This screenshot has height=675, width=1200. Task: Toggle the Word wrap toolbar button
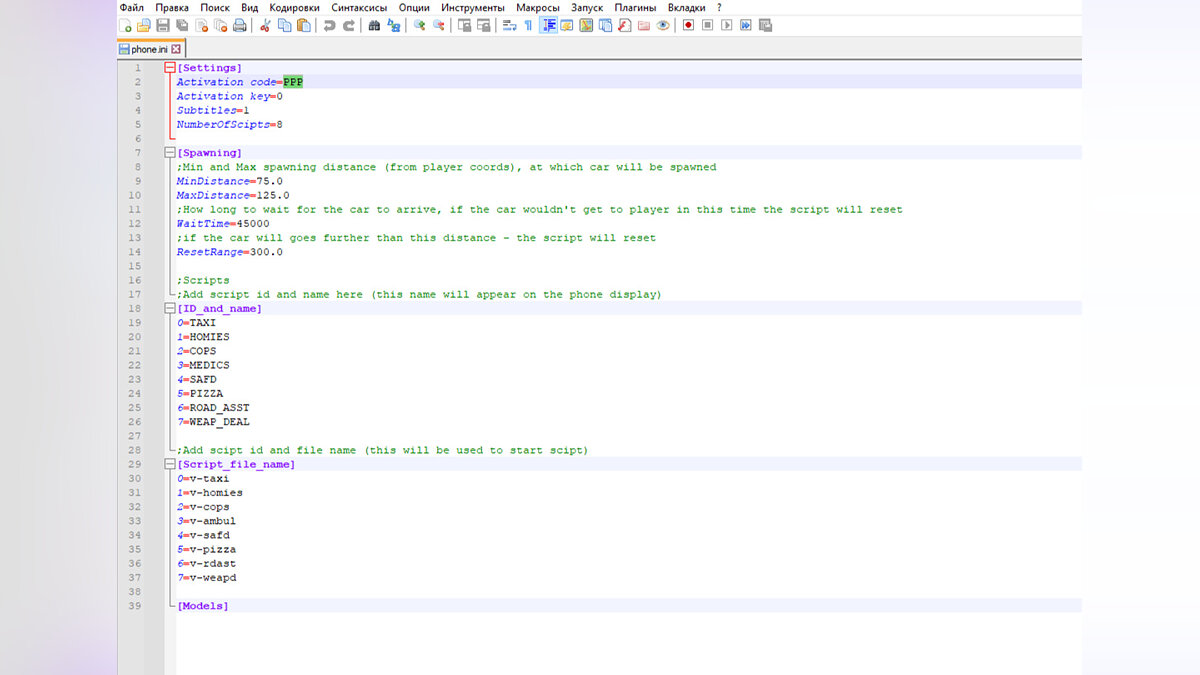(x=509, y=25)
